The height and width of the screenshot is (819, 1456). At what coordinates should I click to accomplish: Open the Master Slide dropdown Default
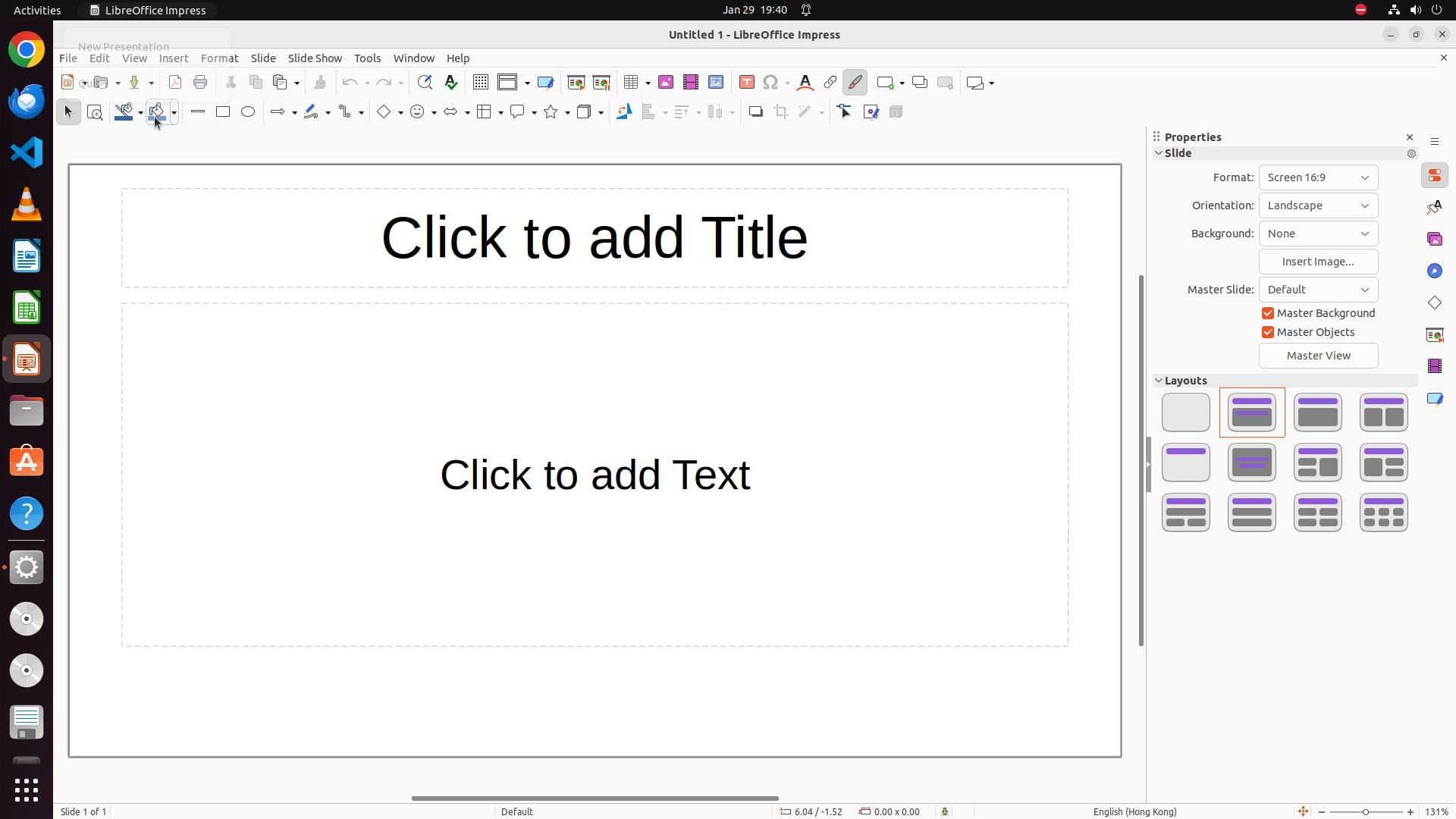coord(1319,290)
